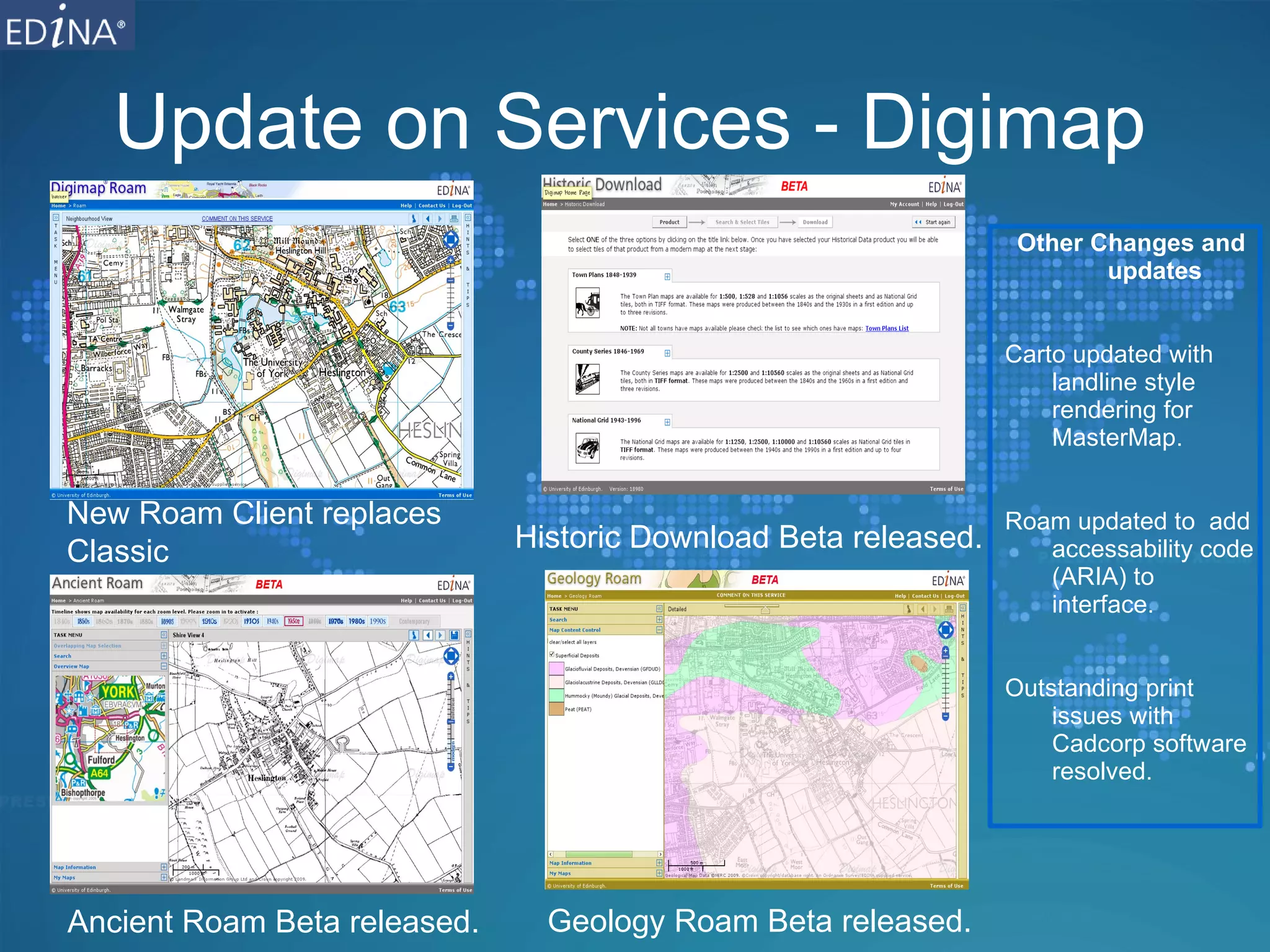Expand Search section in Ancient Roam

164,656
